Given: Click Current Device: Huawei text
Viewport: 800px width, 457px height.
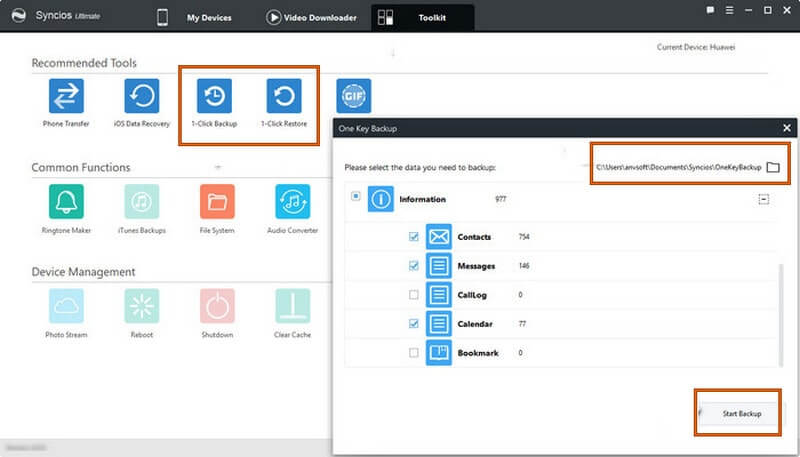Looking at the screenshot, I should click(696, 47).
